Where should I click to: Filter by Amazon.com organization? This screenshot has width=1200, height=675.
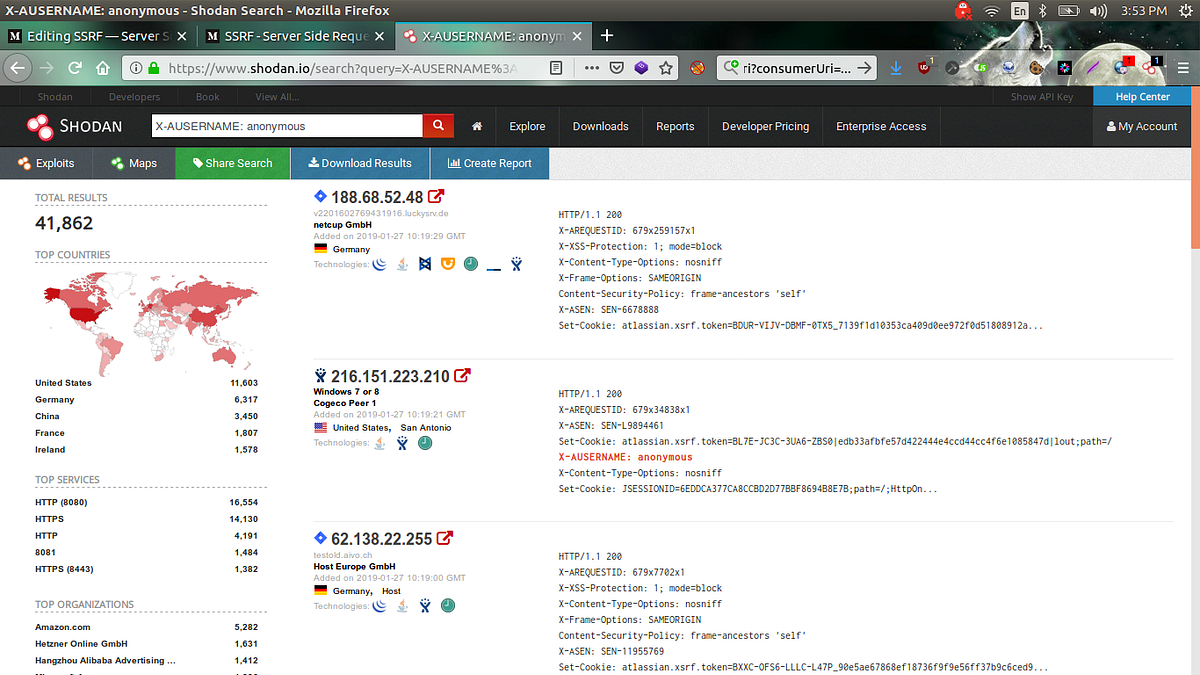[62, 627]
